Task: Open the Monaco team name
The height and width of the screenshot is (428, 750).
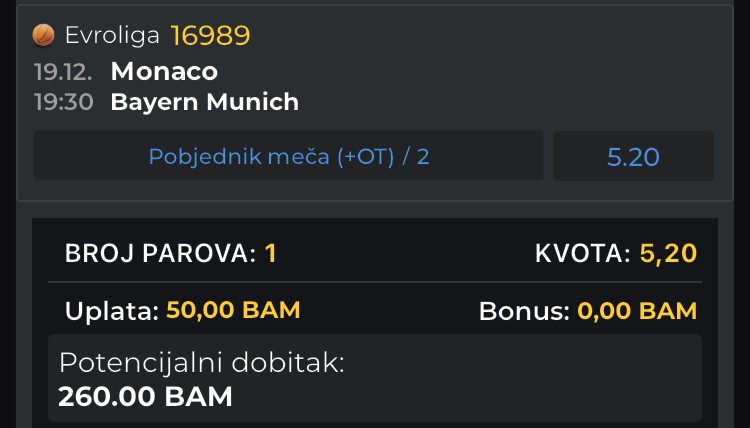Action: [x=164, y=72]
